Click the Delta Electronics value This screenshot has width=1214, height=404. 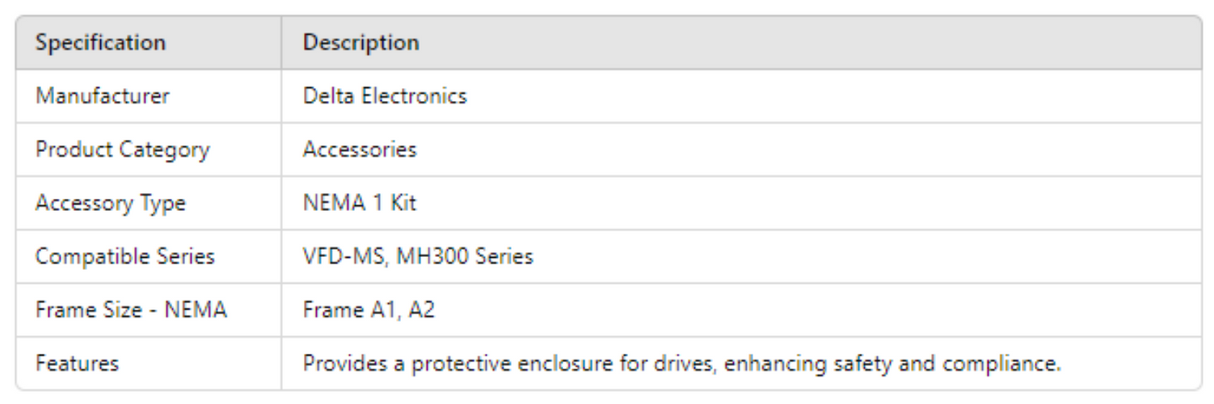(x=384, y=97)
